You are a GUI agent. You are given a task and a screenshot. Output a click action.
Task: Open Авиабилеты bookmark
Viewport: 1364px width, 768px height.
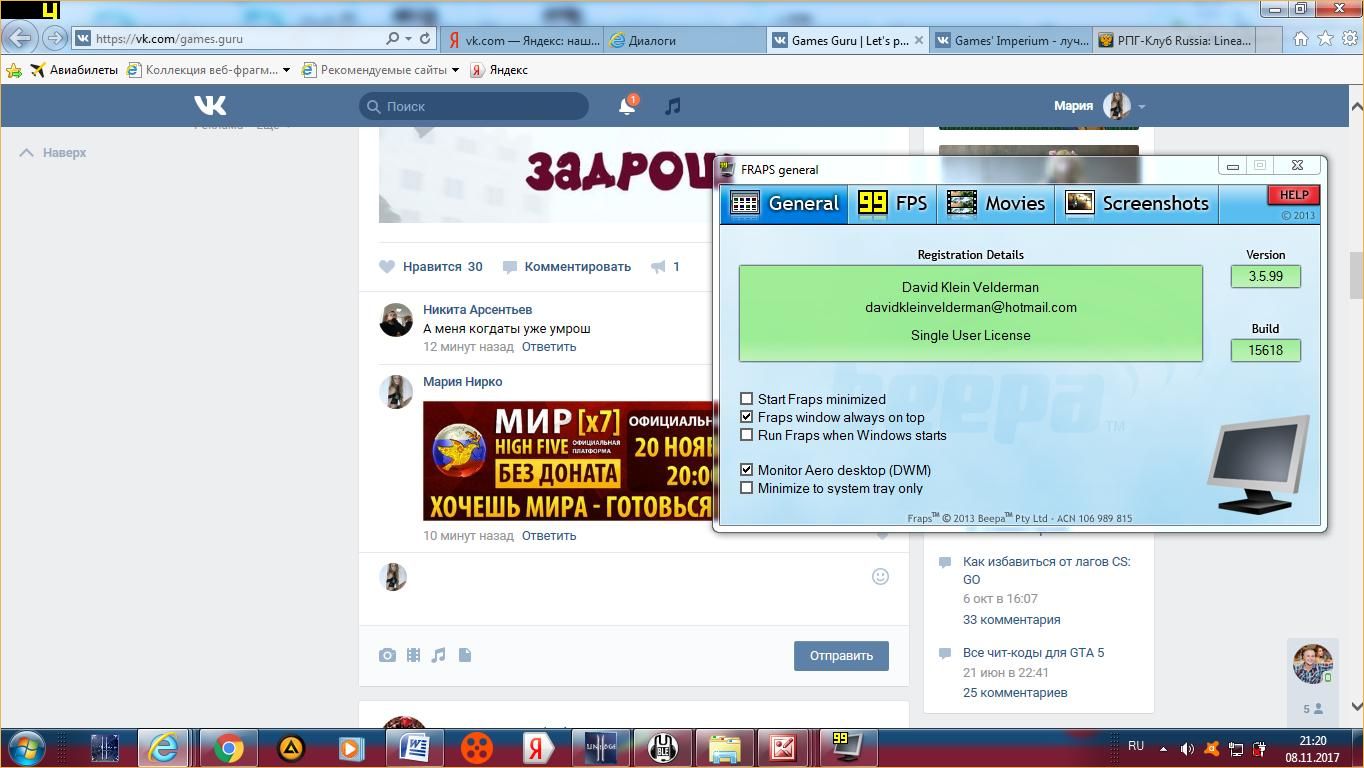pyautogui.click(x=74, y=70)
